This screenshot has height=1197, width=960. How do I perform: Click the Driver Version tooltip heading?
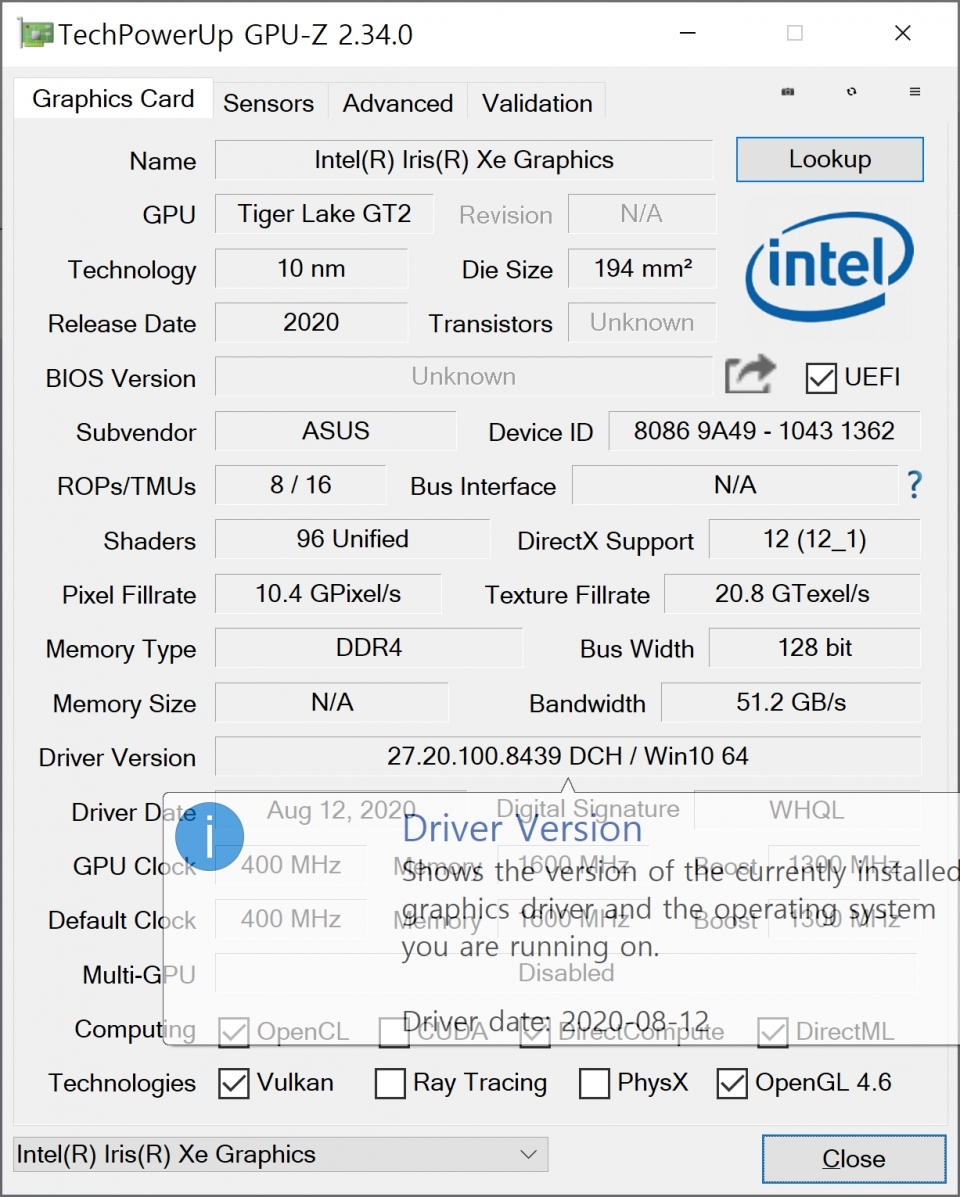522,829
